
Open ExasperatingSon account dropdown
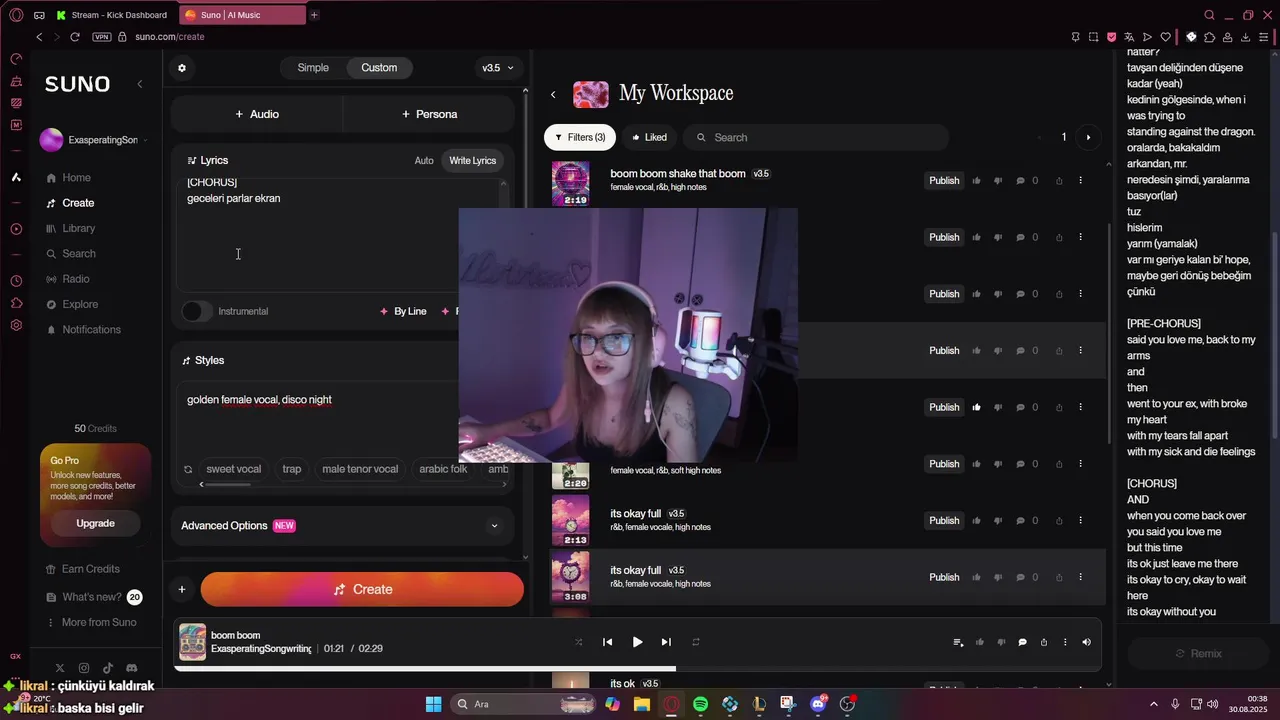(94, 140)
